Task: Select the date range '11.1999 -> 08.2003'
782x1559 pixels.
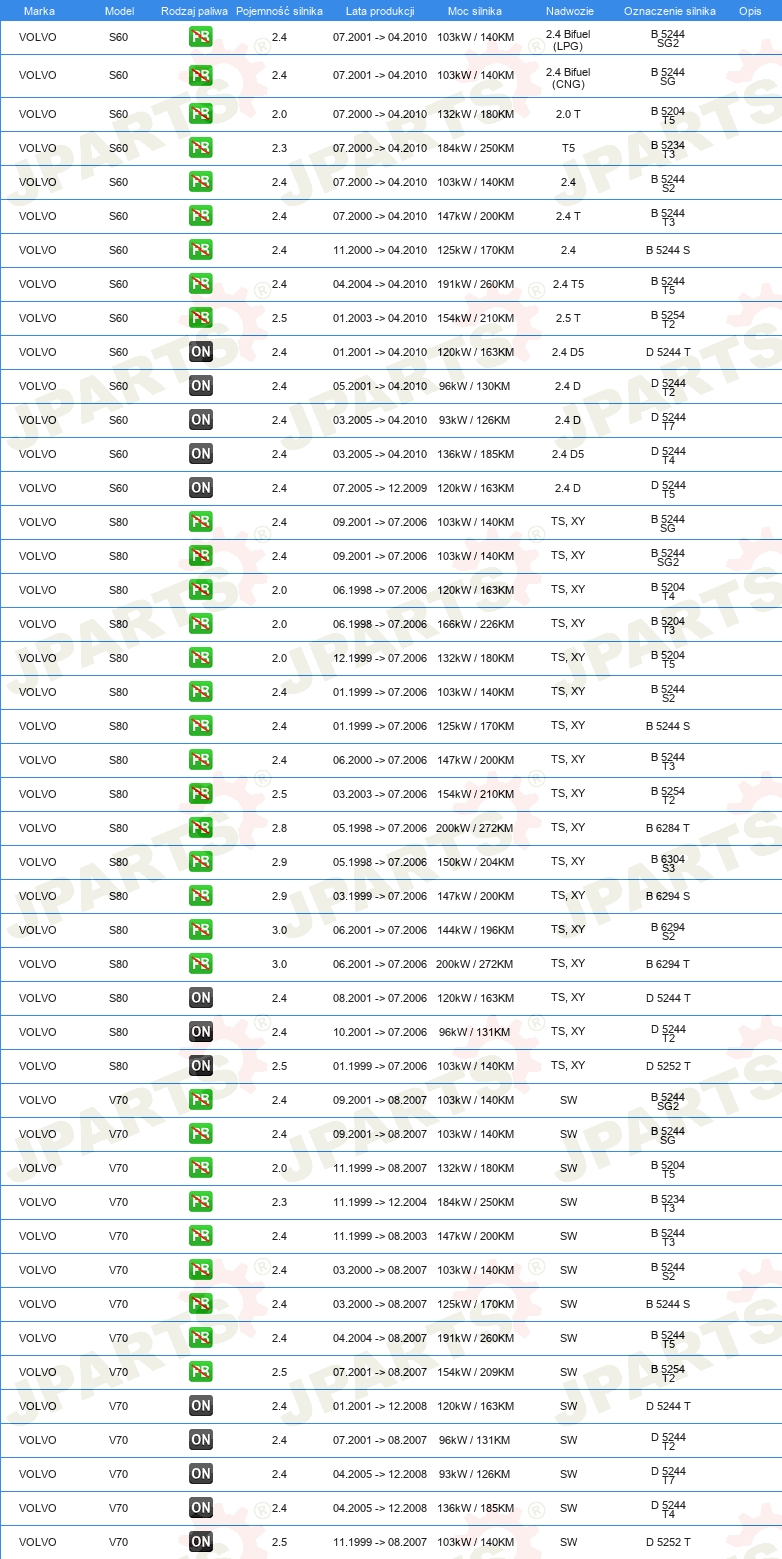Action: [x=380, y=1236]
